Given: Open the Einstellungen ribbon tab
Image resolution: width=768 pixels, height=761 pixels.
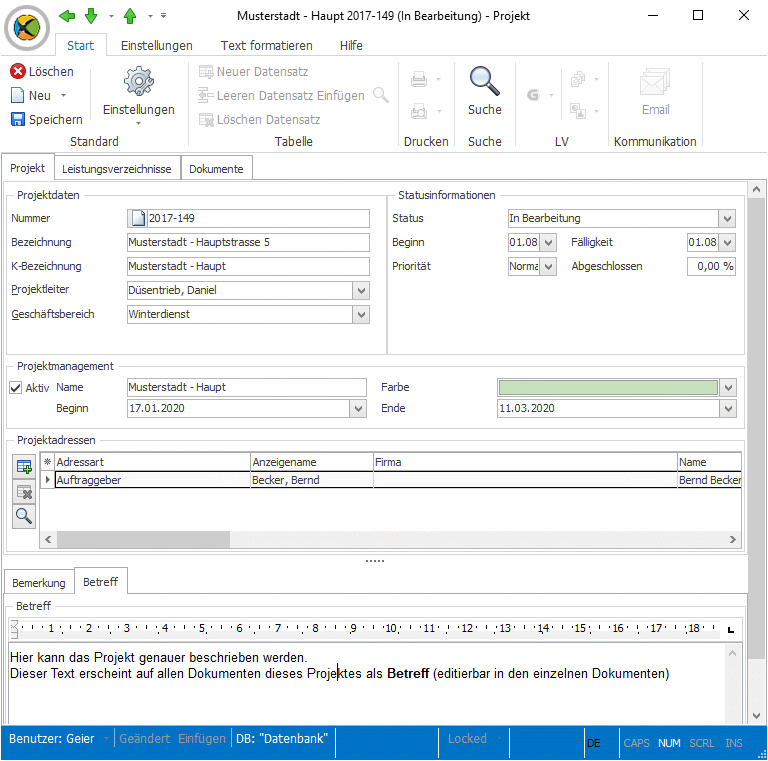Looking at the screenshot, I should click(157, 46).
